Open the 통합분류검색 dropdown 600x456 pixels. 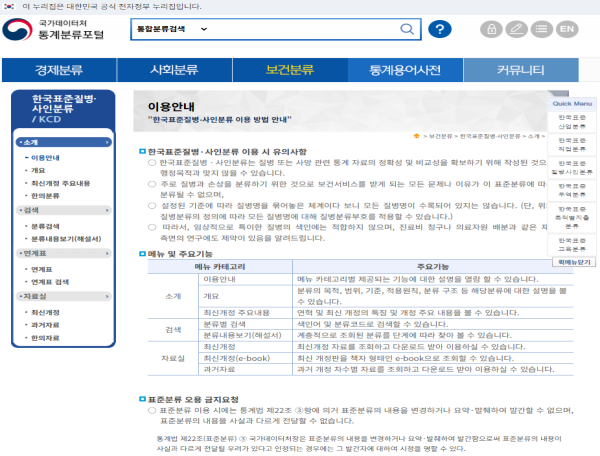175,29
